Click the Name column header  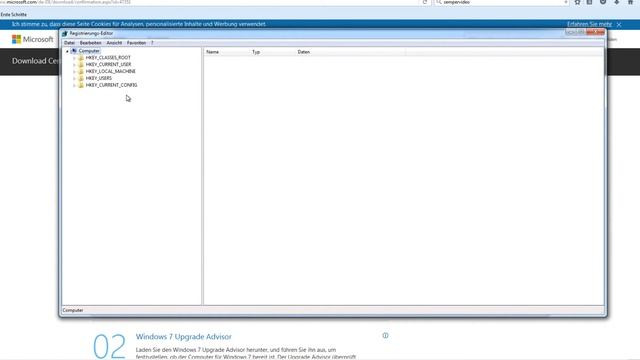(x=227, y=52)
